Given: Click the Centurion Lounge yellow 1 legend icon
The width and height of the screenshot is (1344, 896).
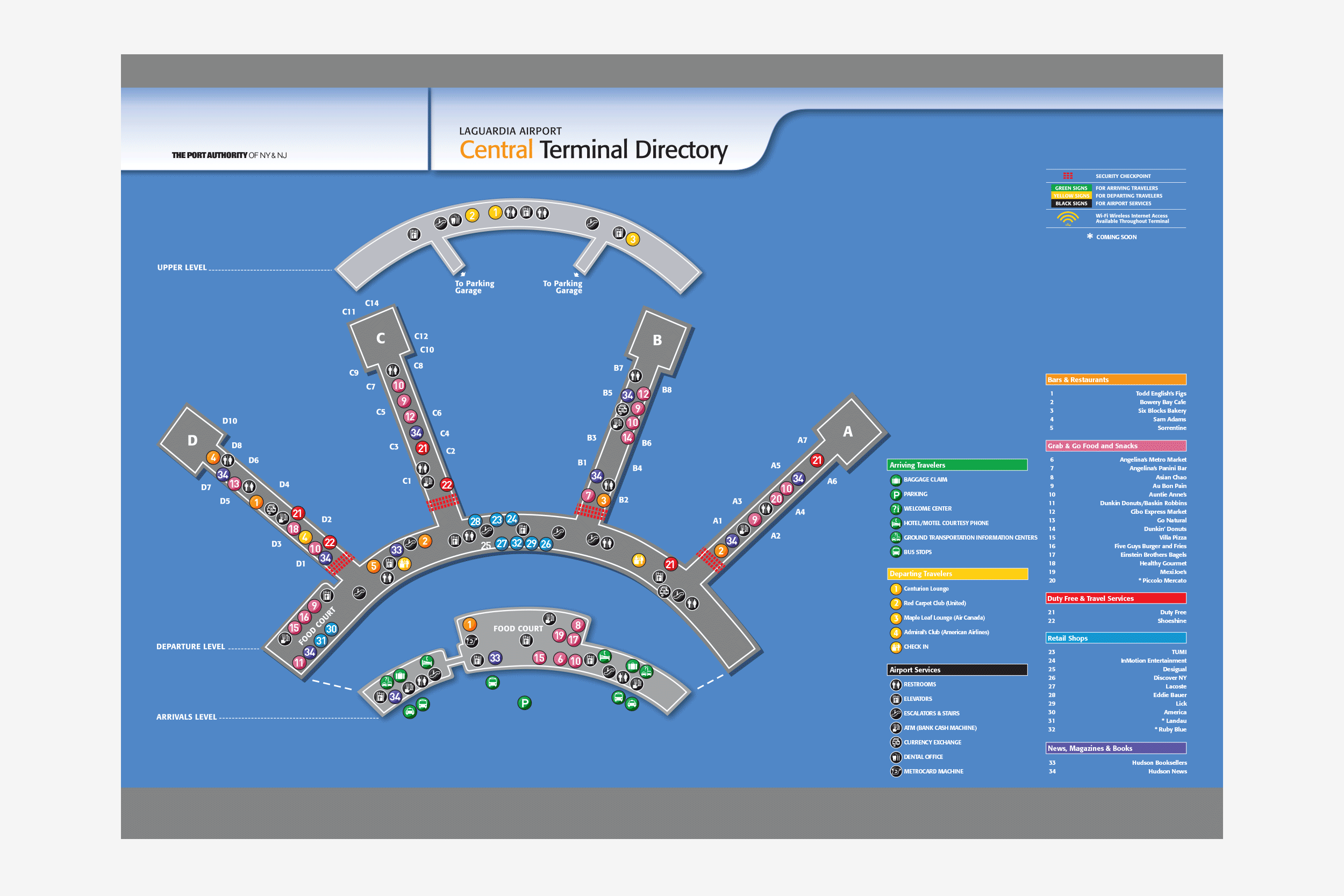Looking at the screenshot, I should coord(896,589).
